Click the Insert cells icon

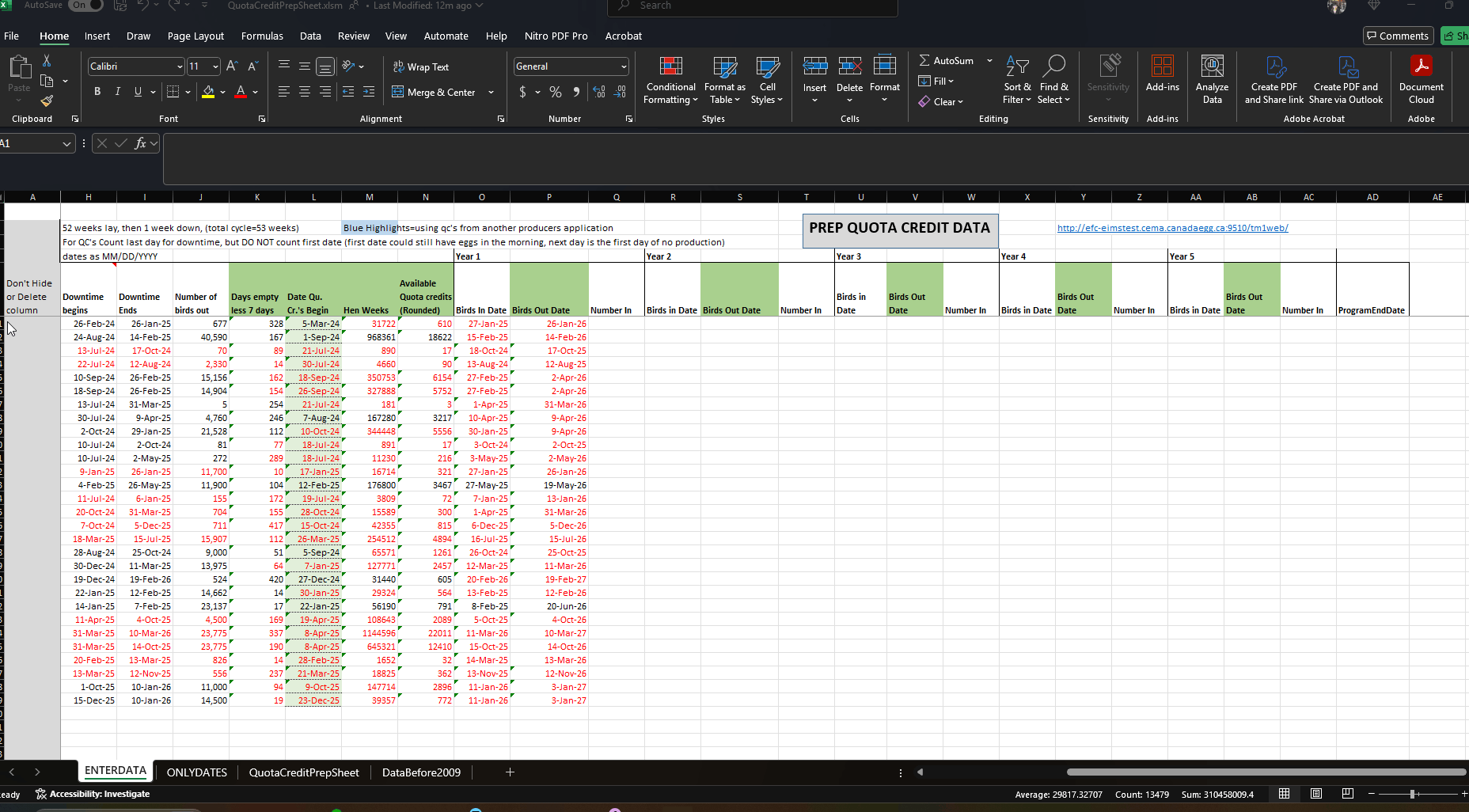point(814,66)
